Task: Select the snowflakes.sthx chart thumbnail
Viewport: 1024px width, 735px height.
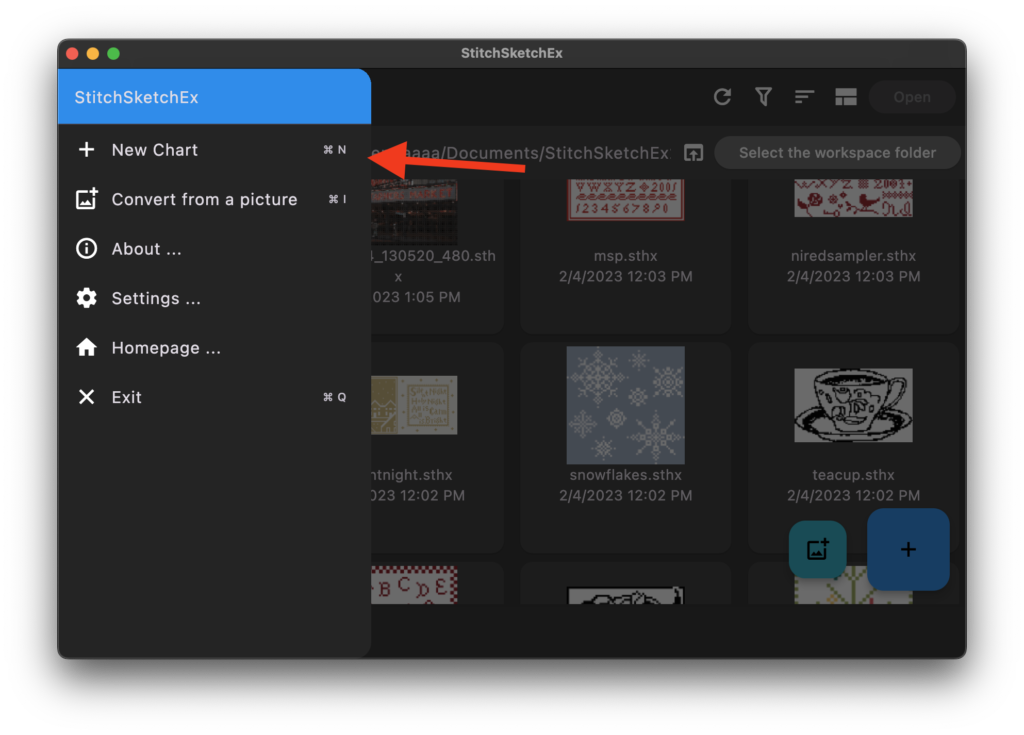Action: [625, 404]
